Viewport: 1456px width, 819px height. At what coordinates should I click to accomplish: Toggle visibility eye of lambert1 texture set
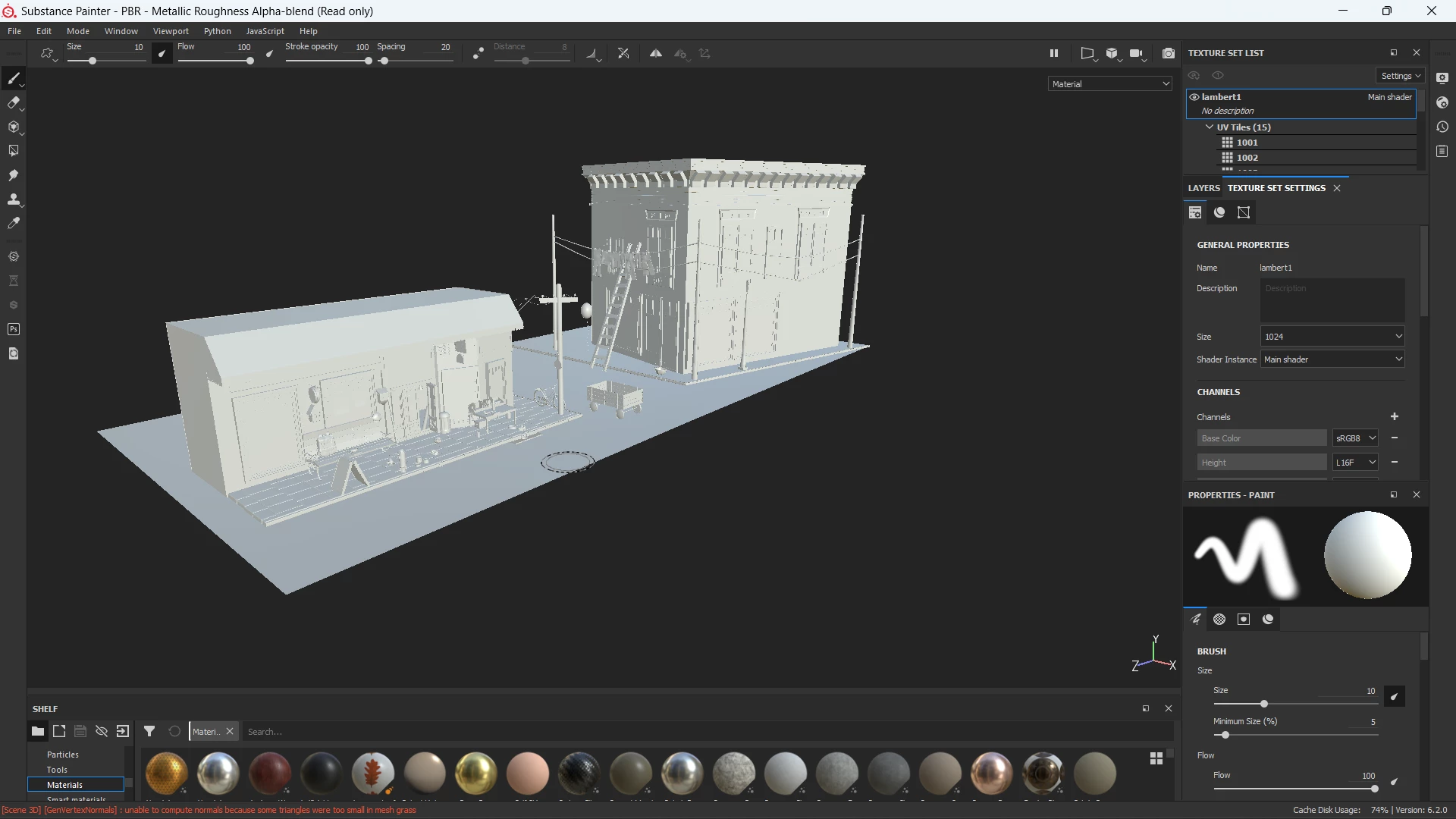tap(1194, 97)
